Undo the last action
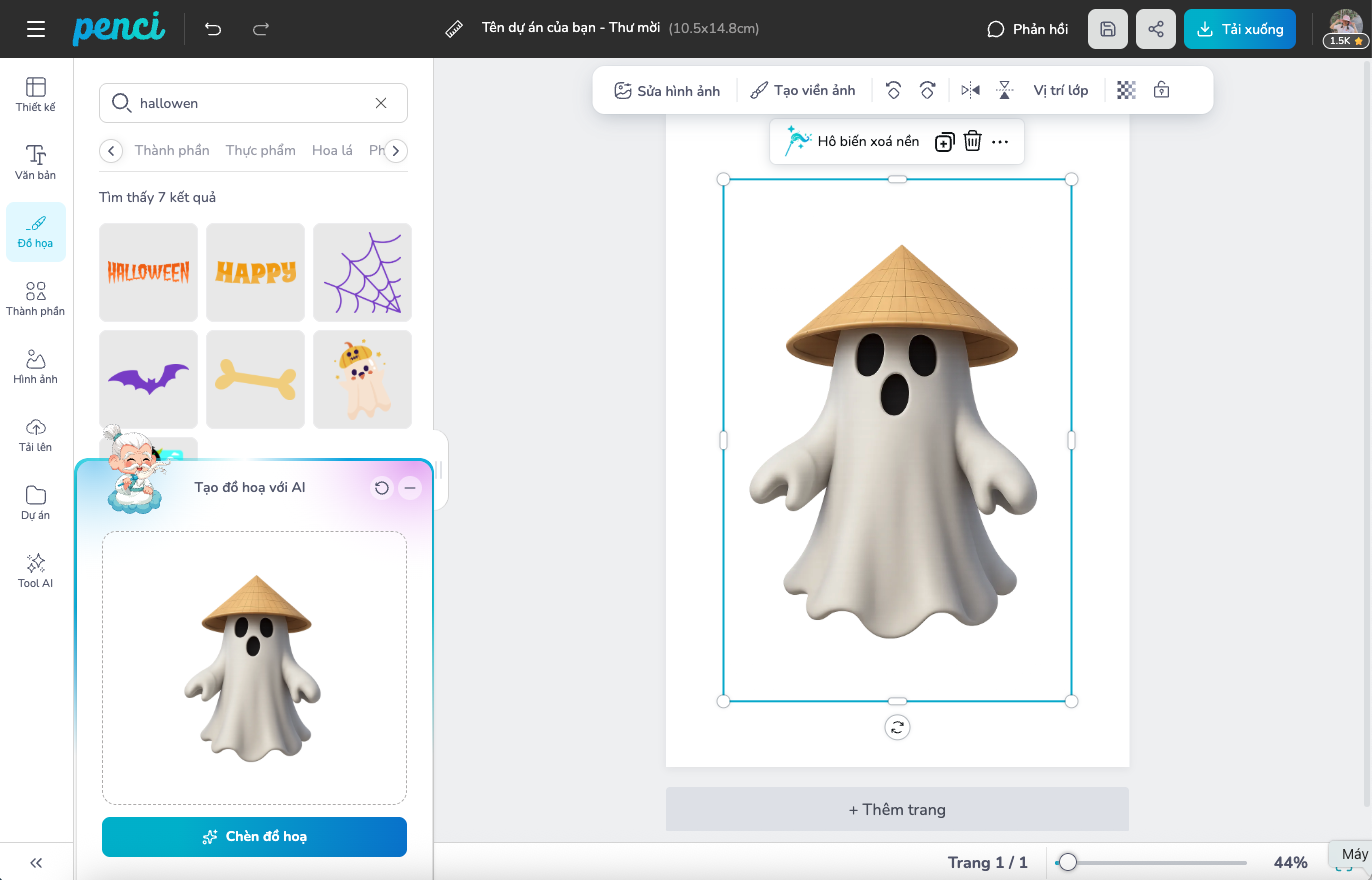The image size is (1372, 880). pyautogui.click(x=213, y=29)
